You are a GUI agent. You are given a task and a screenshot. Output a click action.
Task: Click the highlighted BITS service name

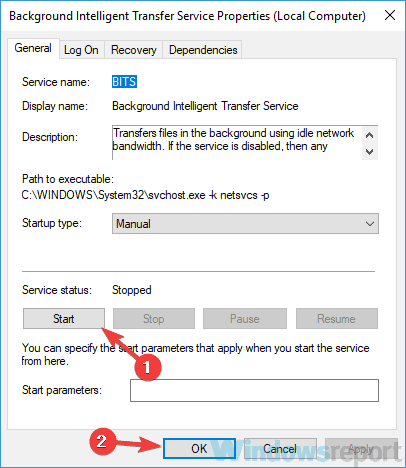(124, 82)
